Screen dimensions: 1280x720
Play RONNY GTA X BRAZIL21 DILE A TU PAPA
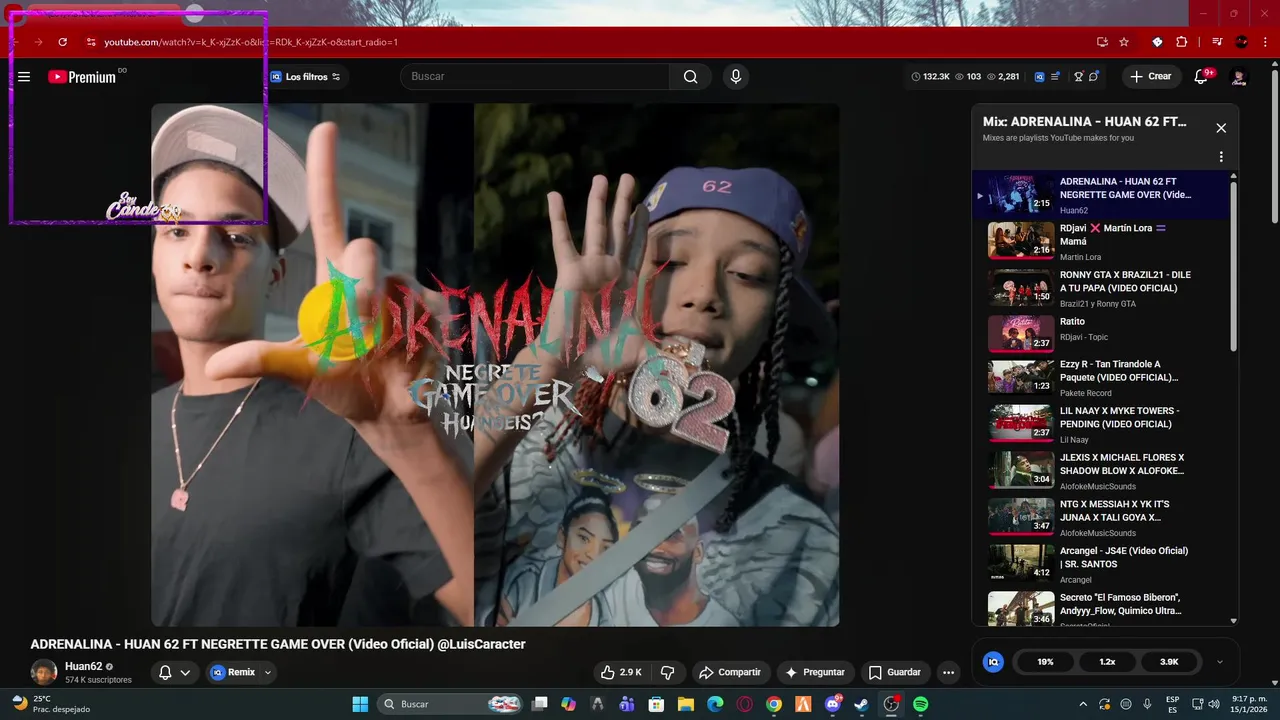(x=1100, y=288)
